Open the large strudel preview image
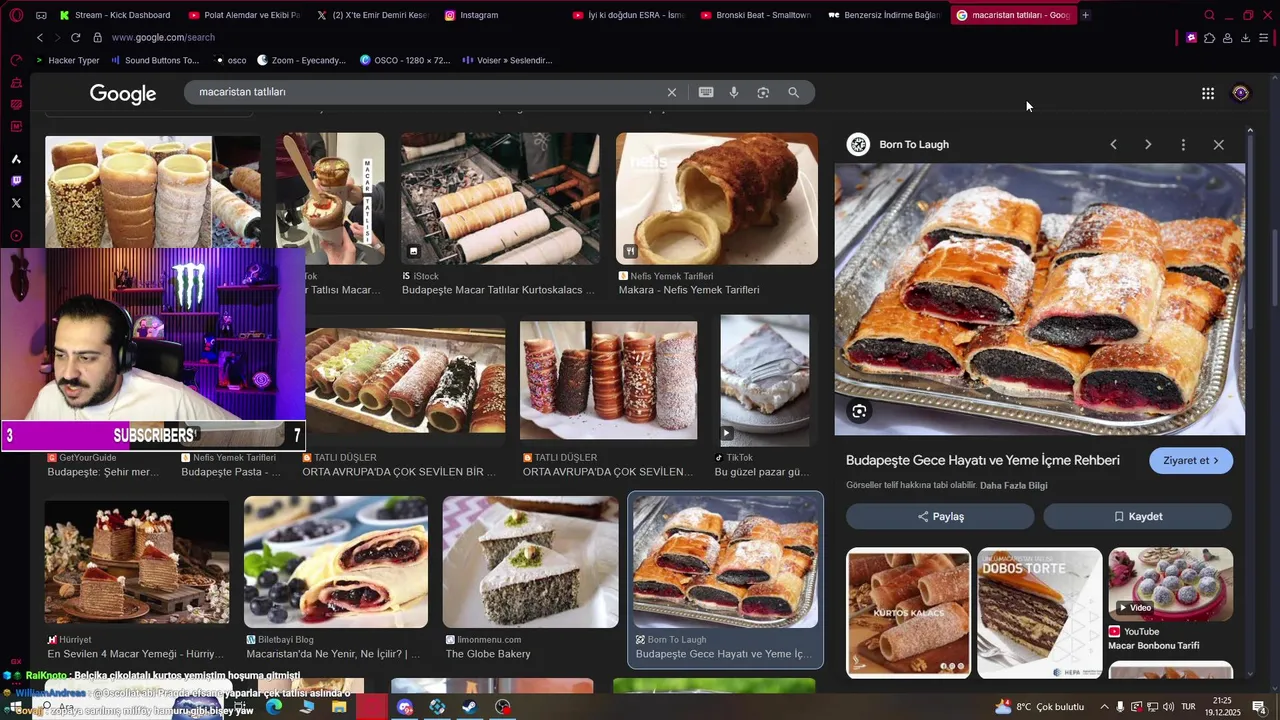Image resolution: width=1280 pixels, height=720 pixels. (1040, 299)
